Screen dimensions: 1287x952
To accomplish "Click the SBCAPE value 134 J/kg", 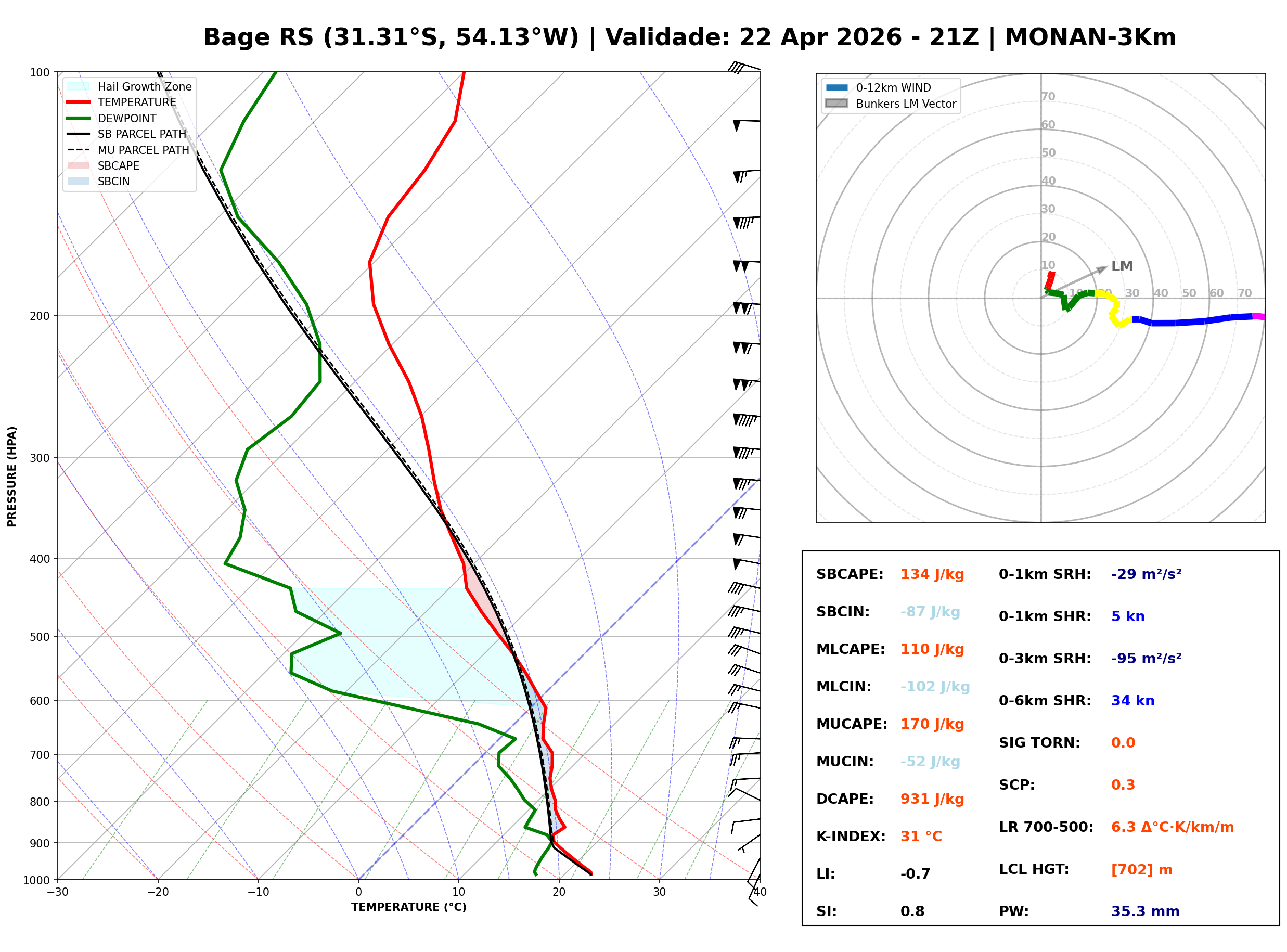I will tap(933, 575).
